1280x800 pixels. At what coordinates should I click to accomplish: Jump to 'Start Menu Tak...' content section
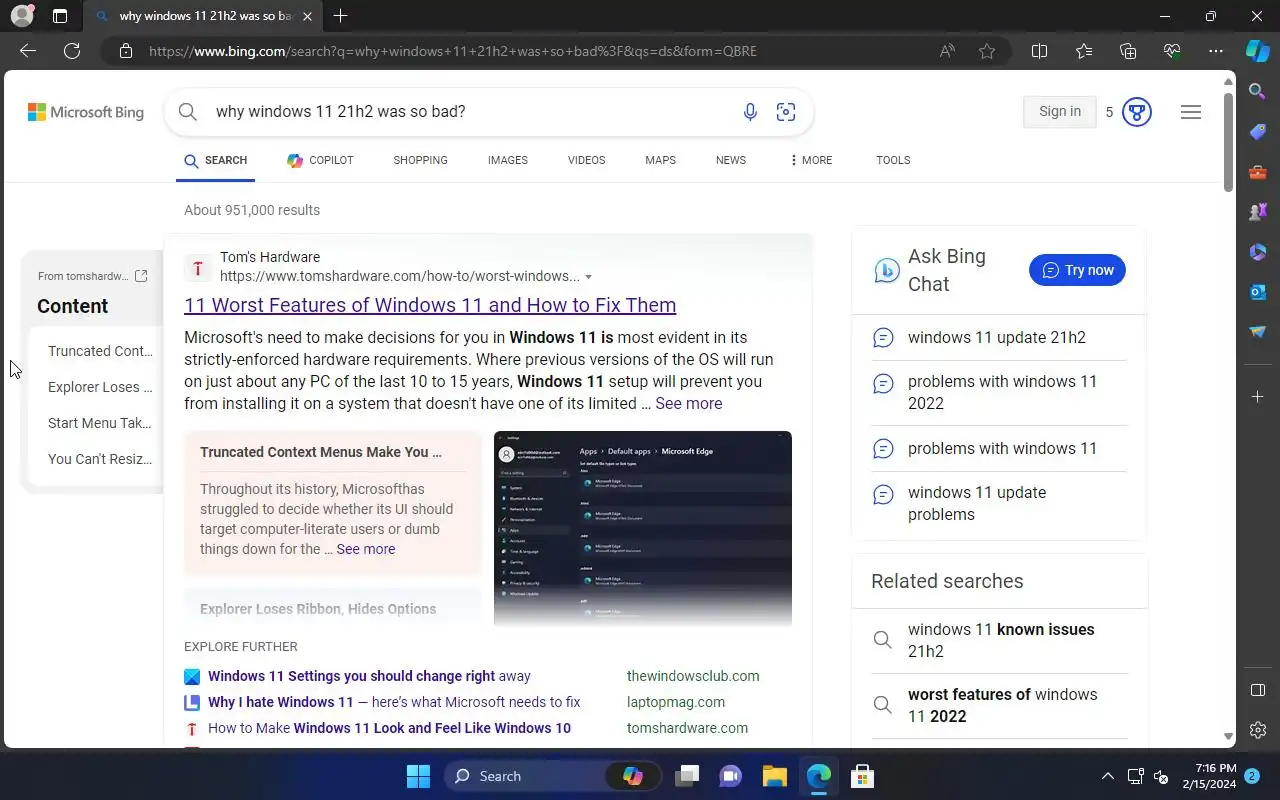click(100, 423)
